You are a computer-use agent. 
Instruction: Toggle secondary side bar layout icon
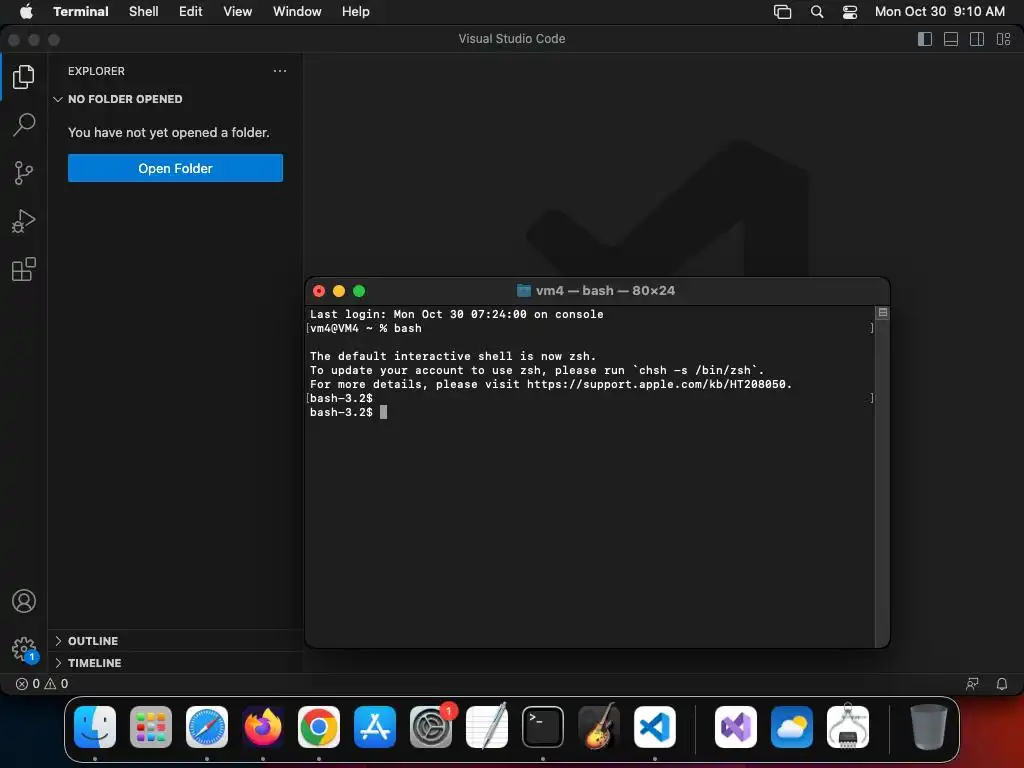pyautogui.click(x=977, y=39)
